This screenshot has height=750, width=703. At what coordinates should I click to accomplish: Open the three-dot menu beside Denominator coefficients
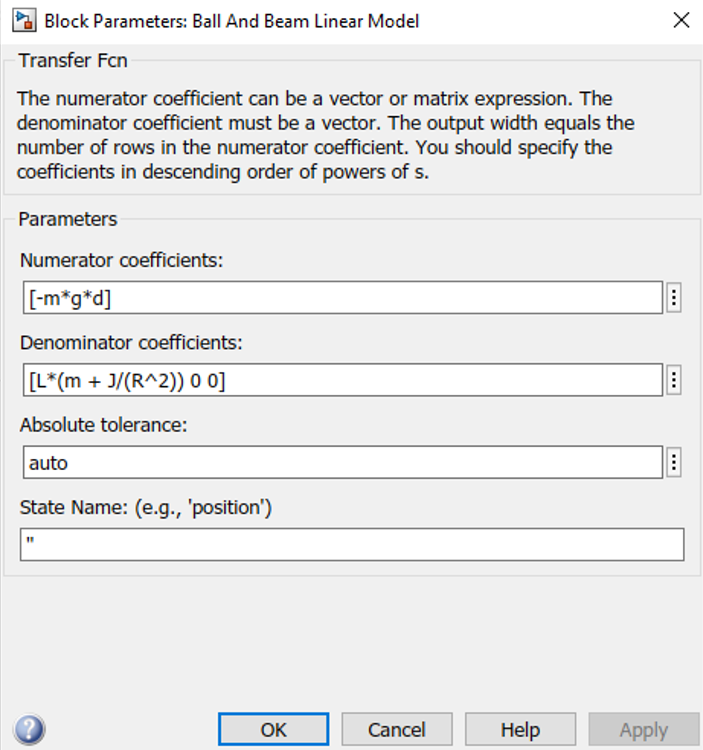tap(674, 380)
